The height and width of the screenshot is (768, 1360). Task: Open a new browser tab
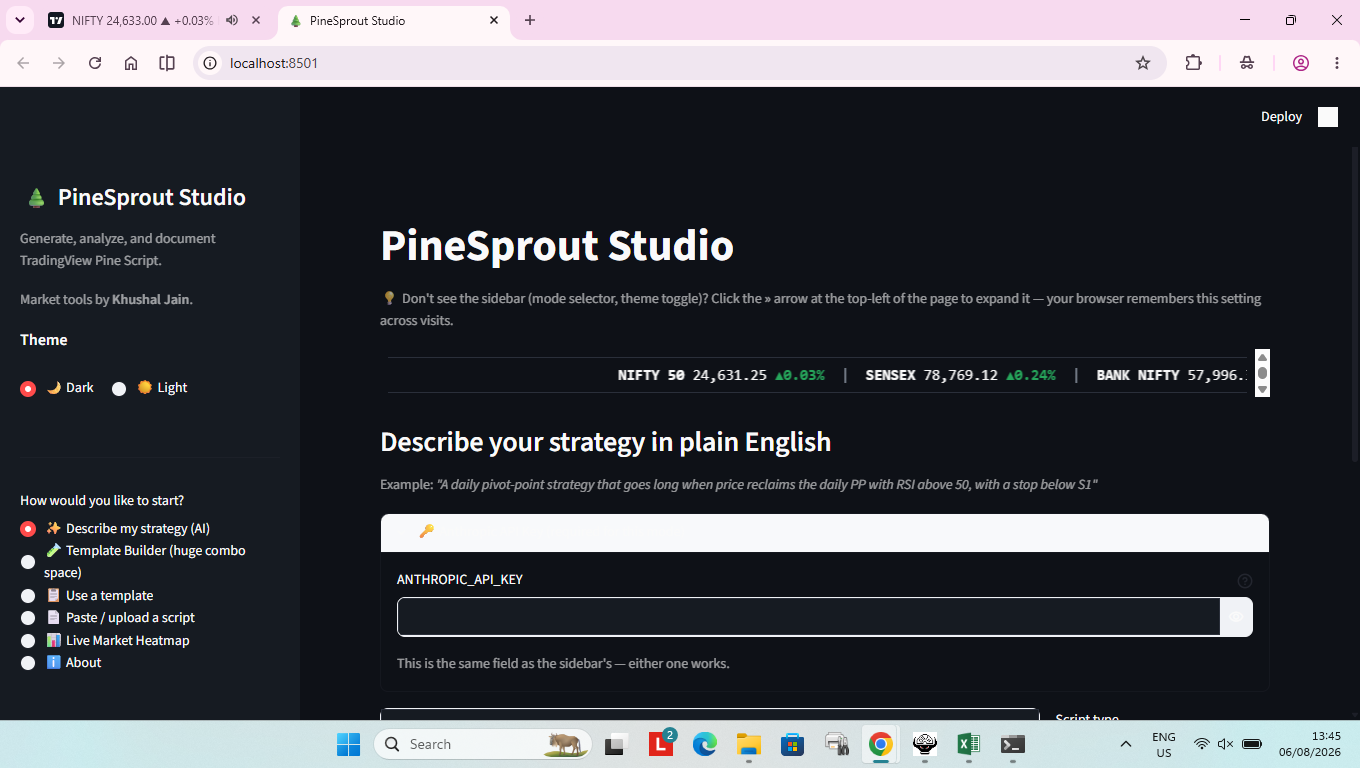(530, 20)
